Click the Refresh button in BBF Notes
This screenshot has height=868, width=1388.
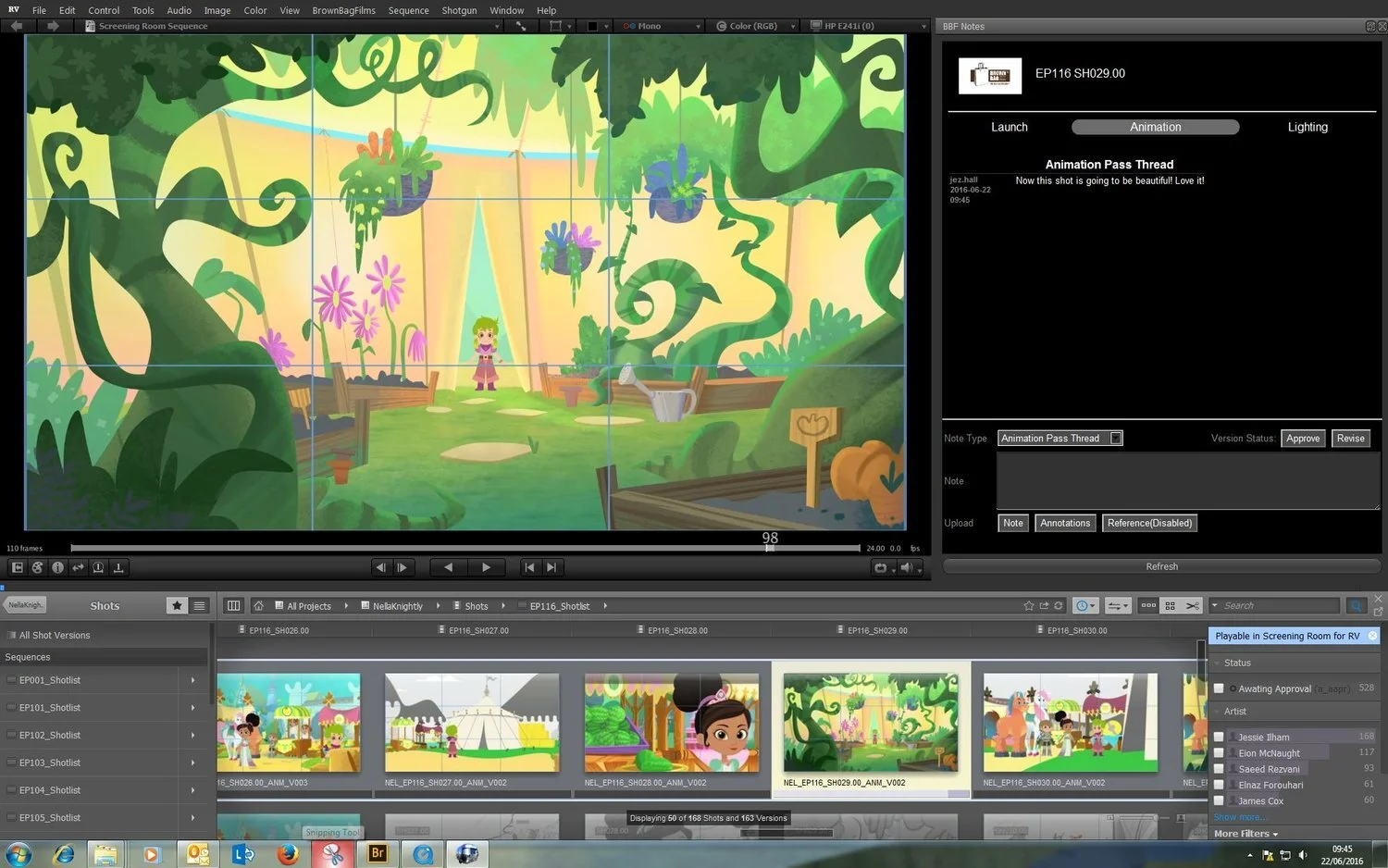pos(1161,566)
